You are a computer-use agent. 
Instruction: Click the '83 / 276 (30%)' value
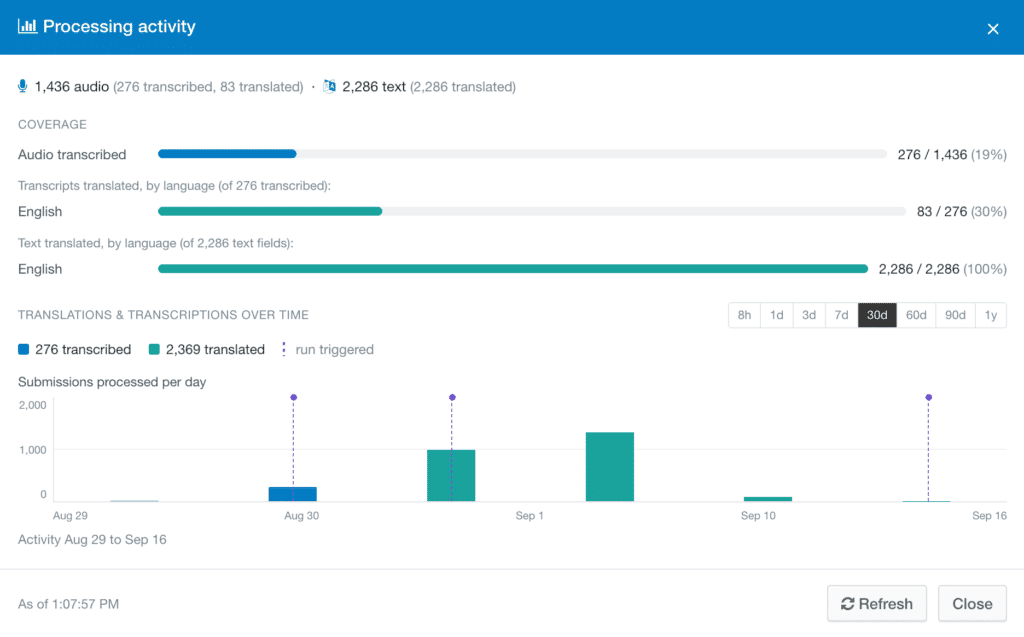pos(961,212)
